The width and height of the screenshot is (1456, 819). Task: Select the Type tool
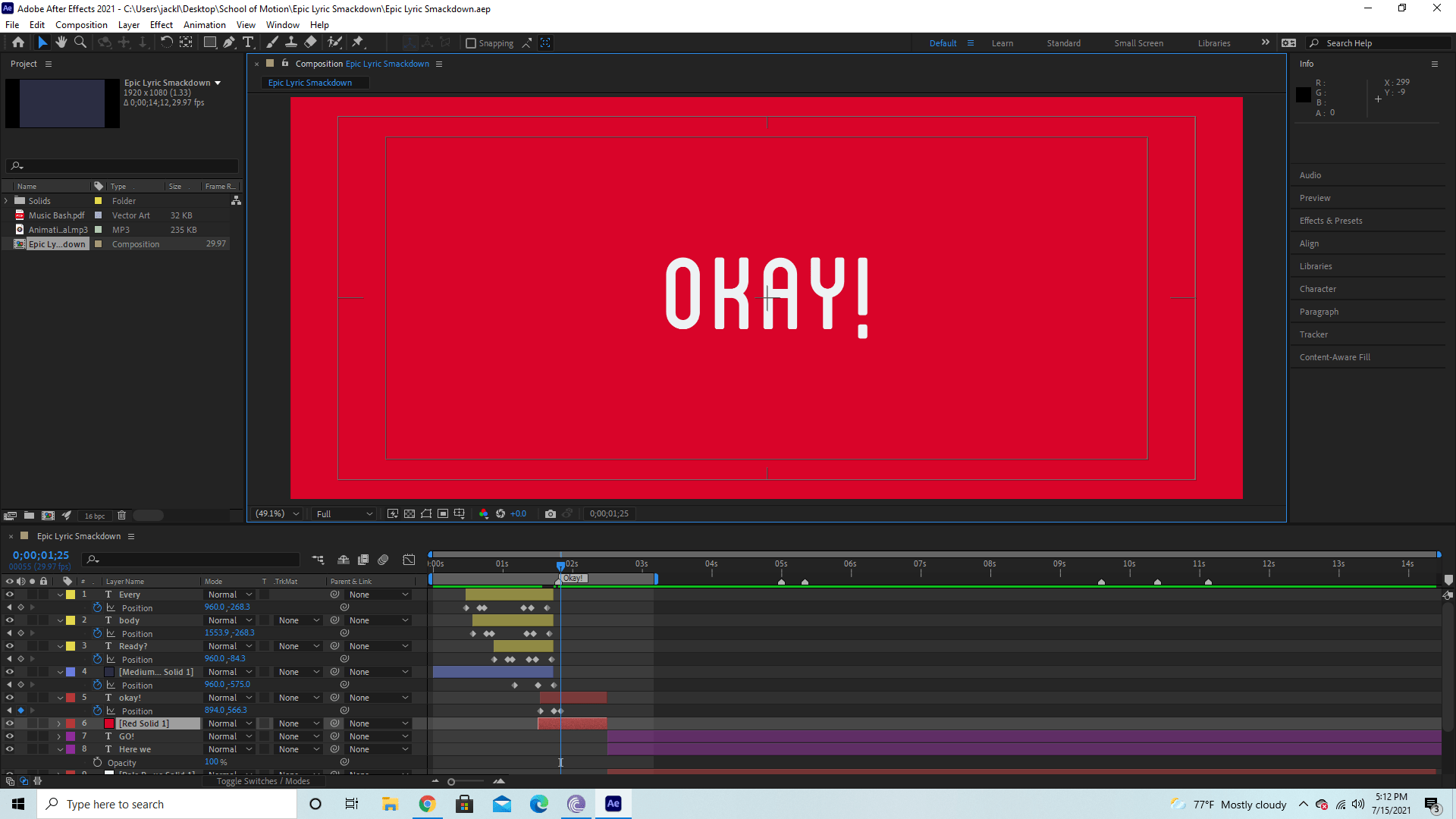249,42
